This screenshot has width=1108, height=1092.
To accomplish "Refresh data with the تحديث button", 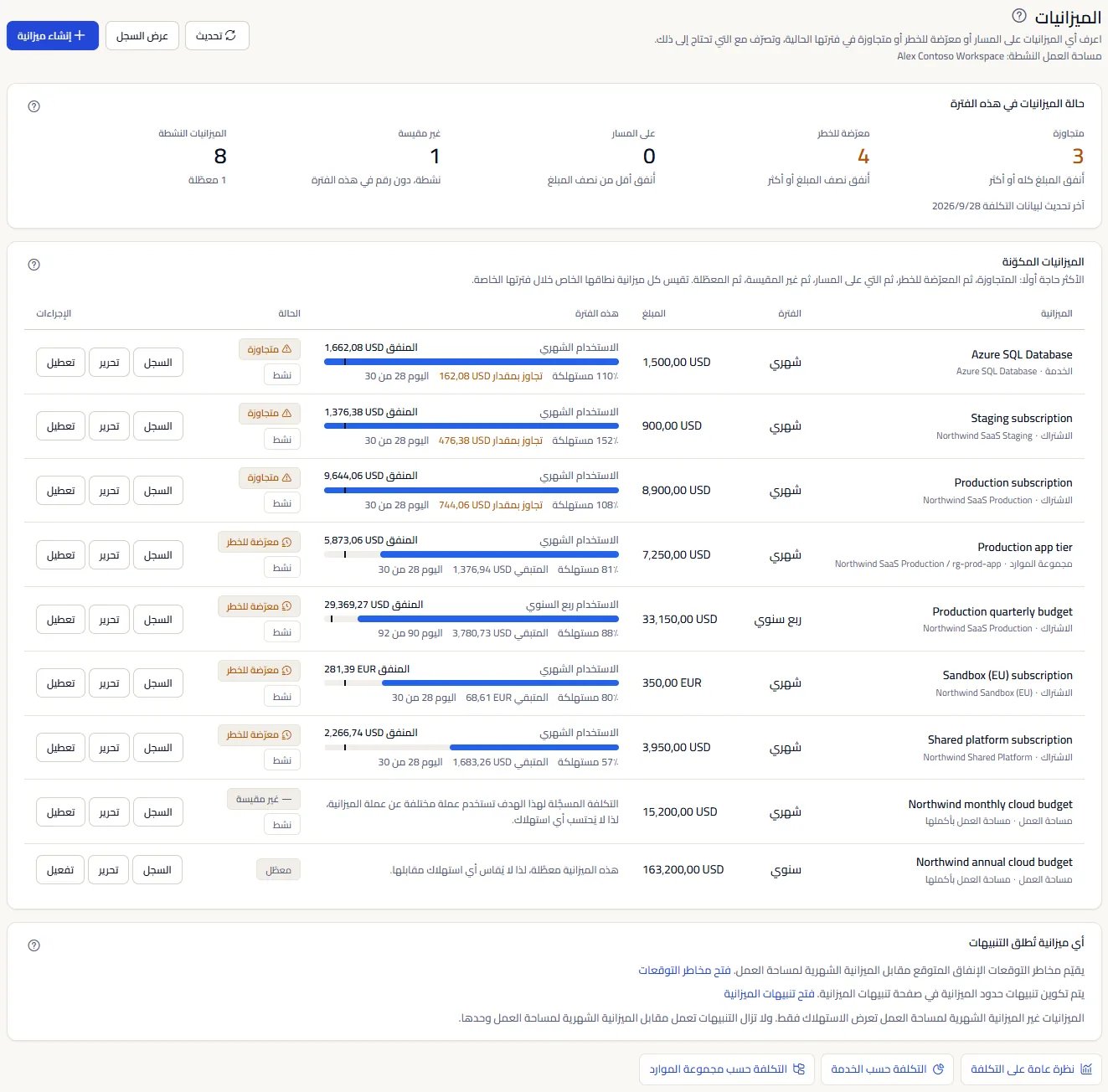I will click(217, 36).
